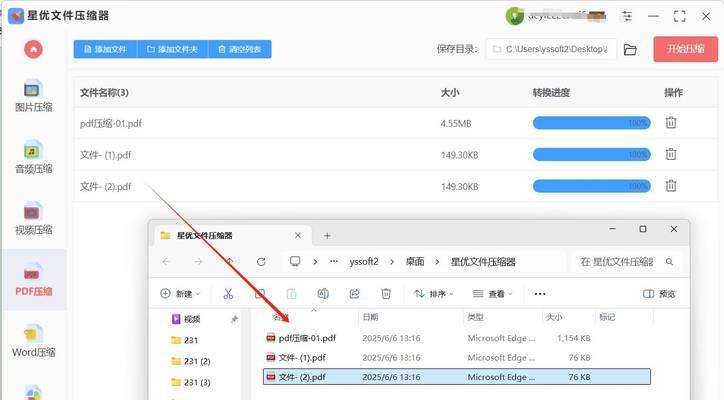Click 添加文件夹 add folder button

pos(172,49)
